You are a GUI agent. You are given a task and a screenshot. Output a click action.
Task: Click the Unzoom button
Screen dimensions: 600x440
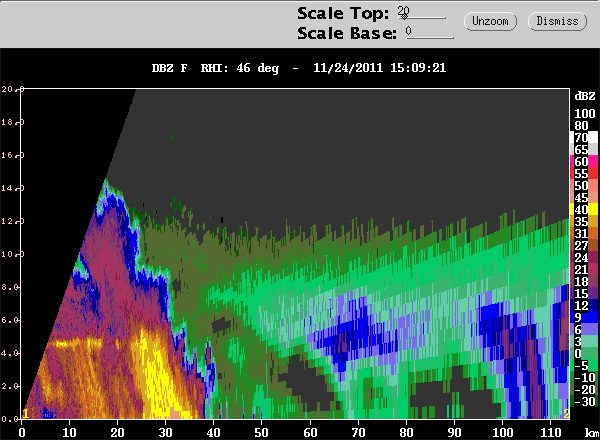490,21
